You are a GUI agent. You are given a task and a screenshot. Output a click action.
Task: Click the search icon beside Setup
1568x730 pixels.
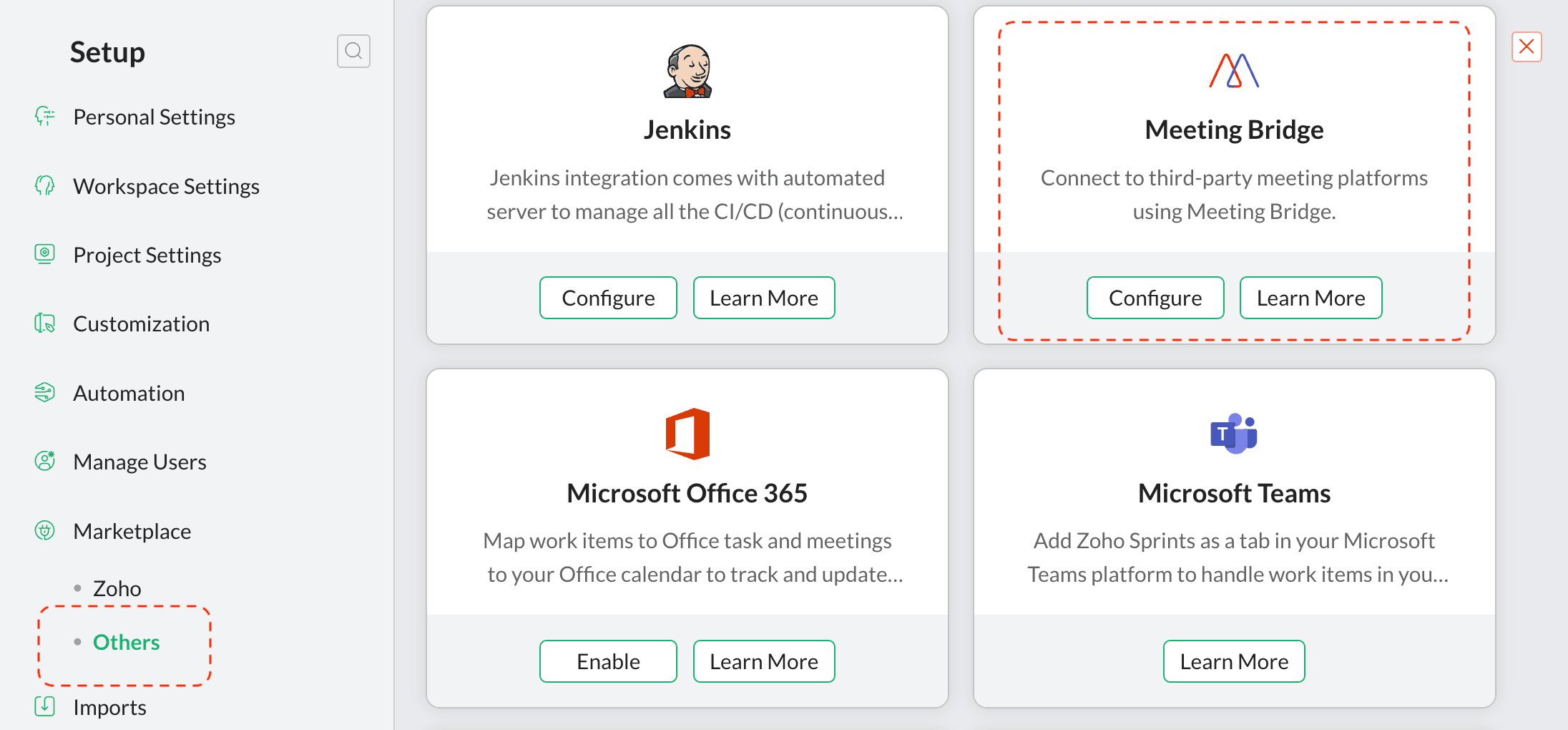click(353, 52)
